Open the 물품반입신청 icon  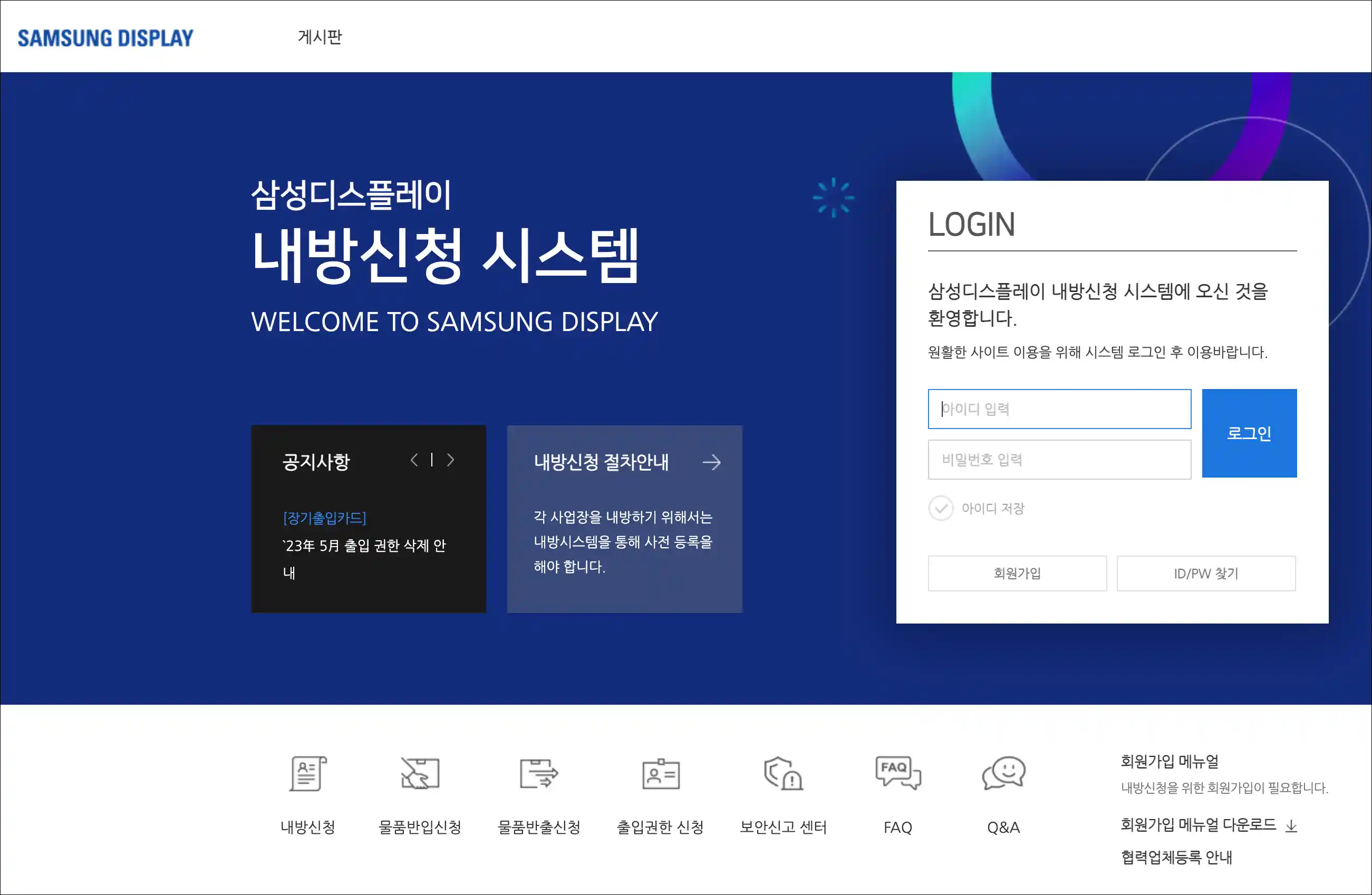[420, 773]
